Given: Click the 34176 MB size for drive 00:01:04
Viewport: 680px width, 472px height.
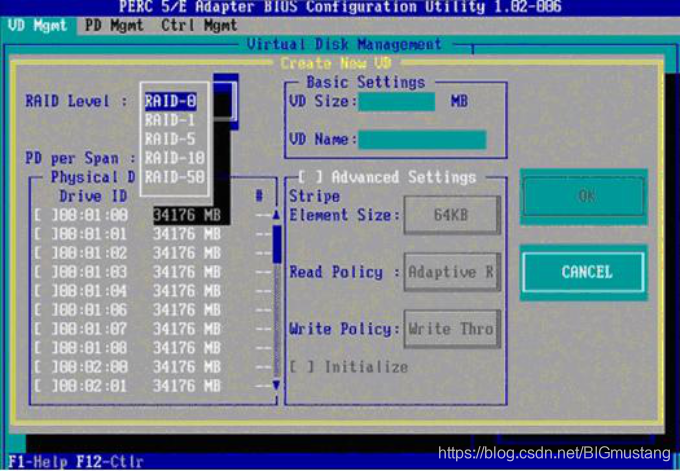Looking at the screenshot, I should coord(187,291).
